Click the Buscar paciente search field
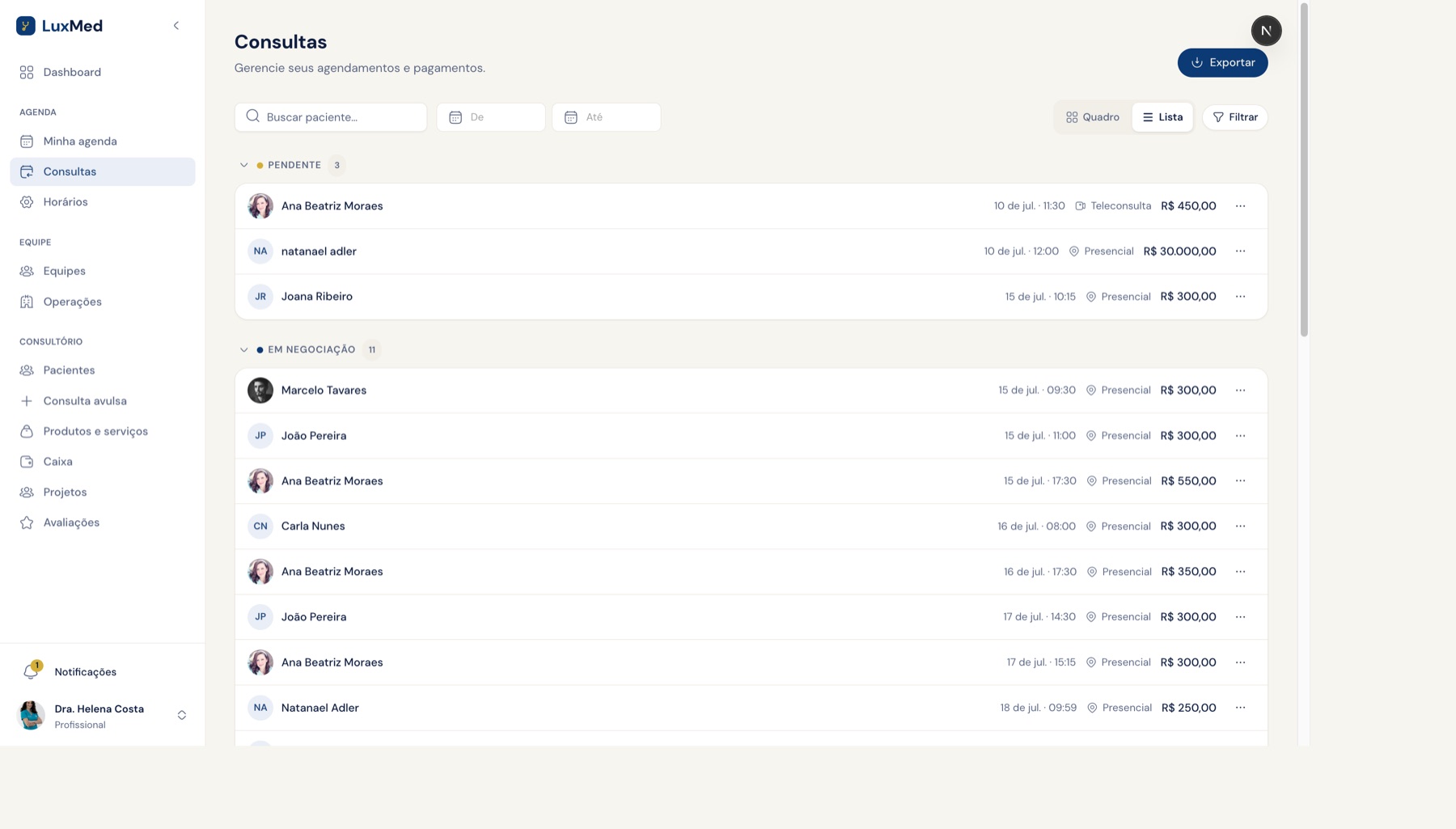 tap(331, 117)
